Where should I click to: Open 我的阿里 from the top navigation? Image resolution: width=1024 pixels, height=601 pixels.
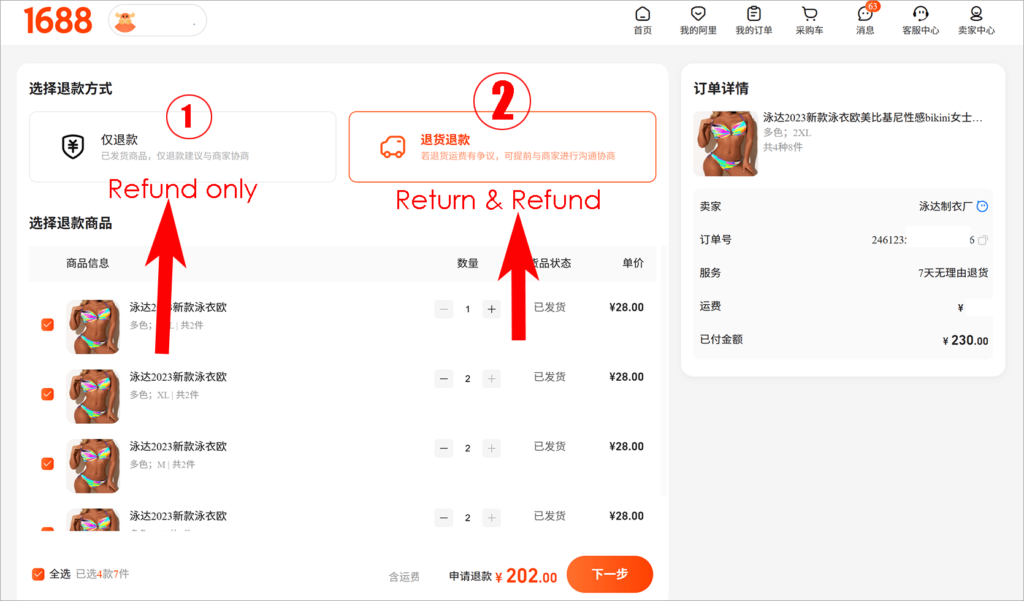pyautogui.click(x=698, y=20)
